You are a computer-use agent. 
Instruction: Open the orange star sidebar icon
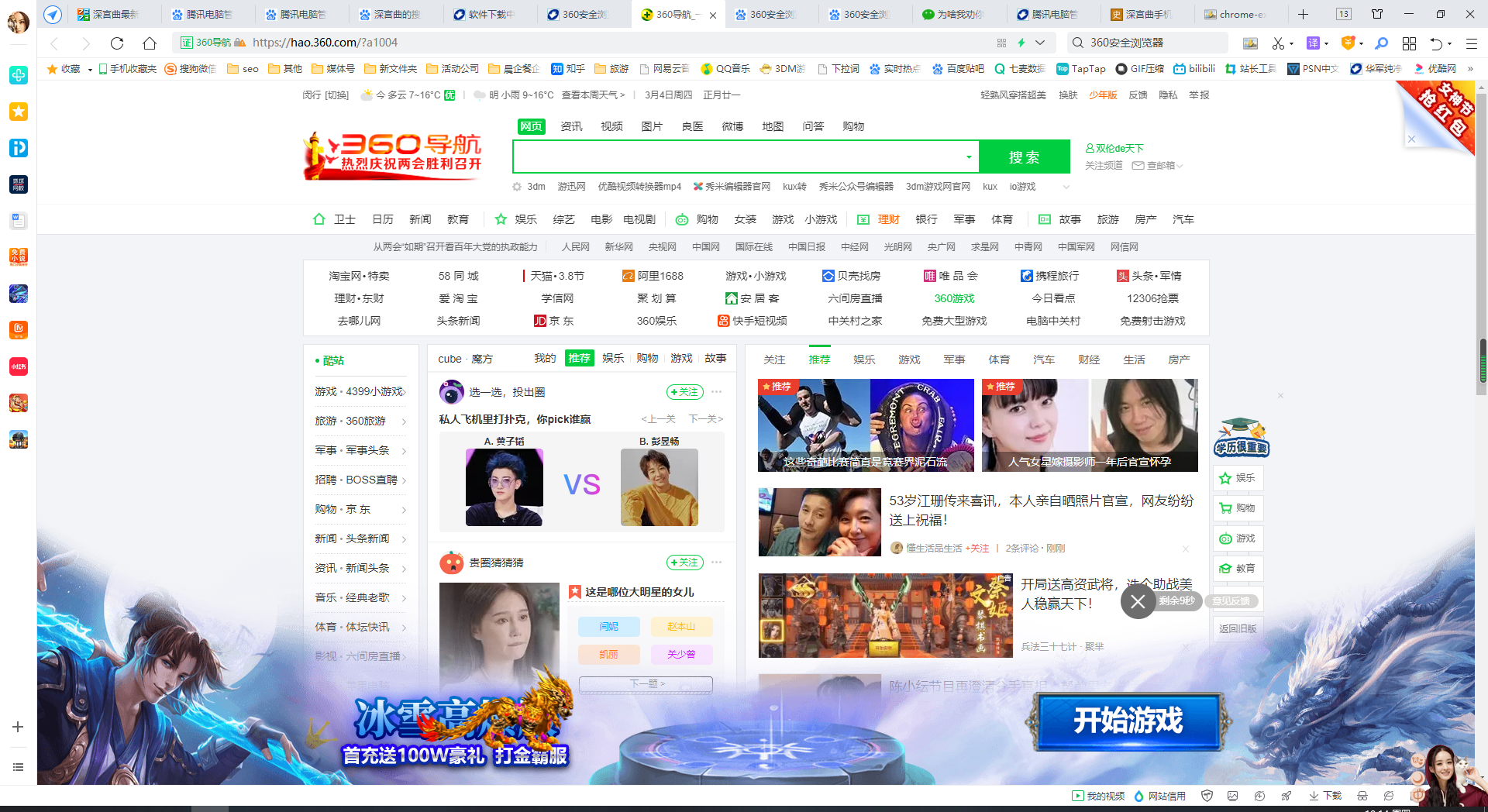click(x=19, y=112)
